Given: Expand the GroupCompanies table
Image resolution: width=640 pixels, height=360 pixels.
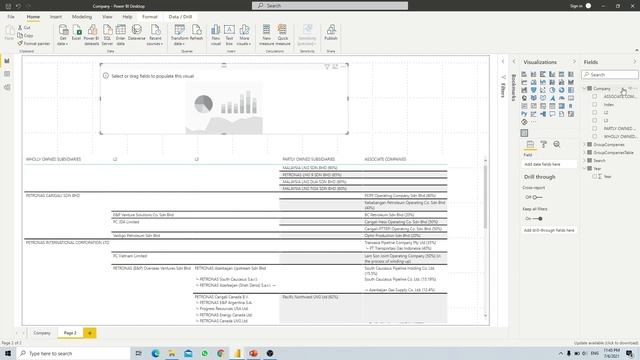Looking at the screenshot, I should click(584, 144).
